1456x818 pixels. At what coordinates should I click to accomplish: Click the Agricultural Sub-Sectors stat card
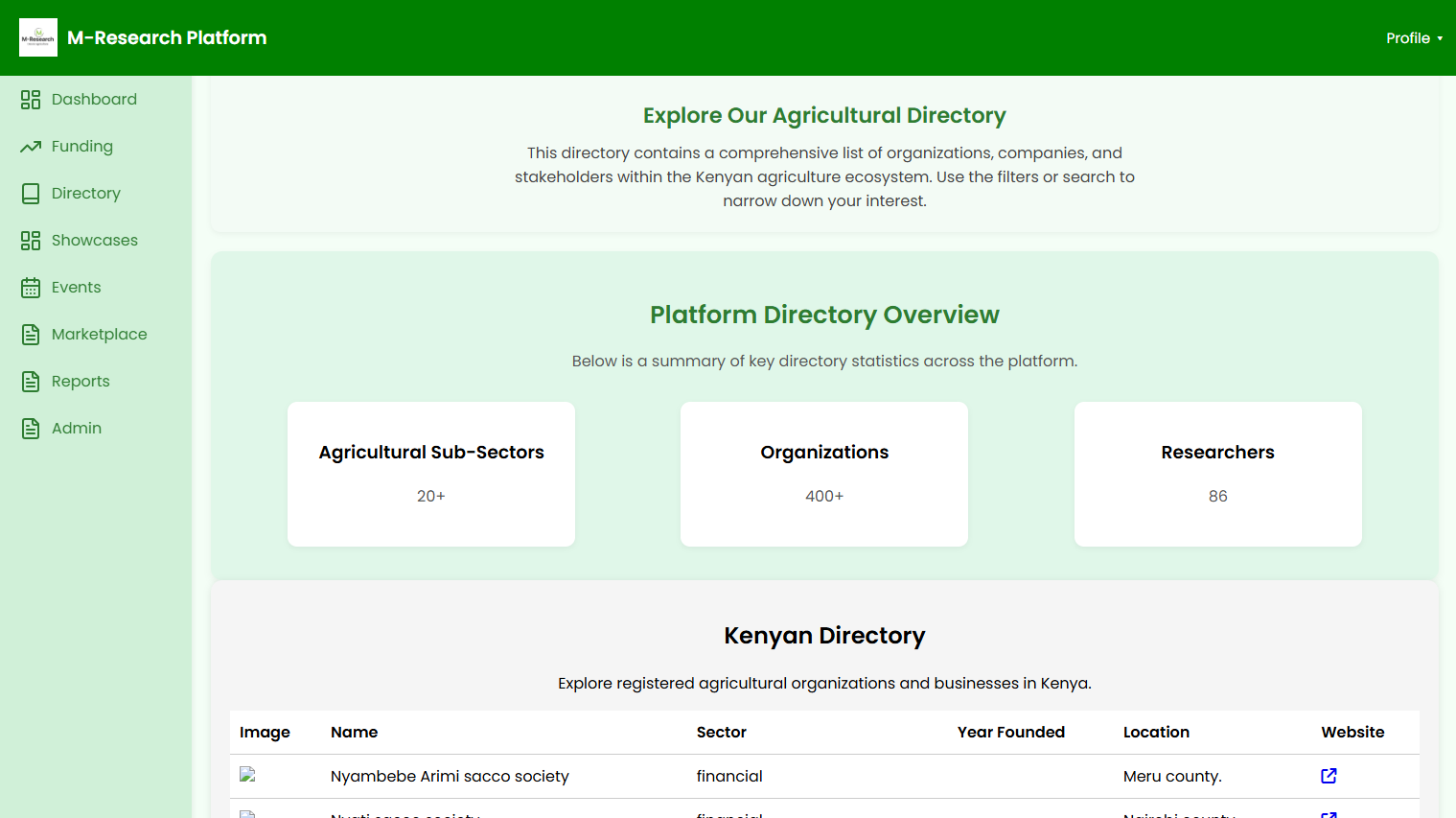click(430, 474)
